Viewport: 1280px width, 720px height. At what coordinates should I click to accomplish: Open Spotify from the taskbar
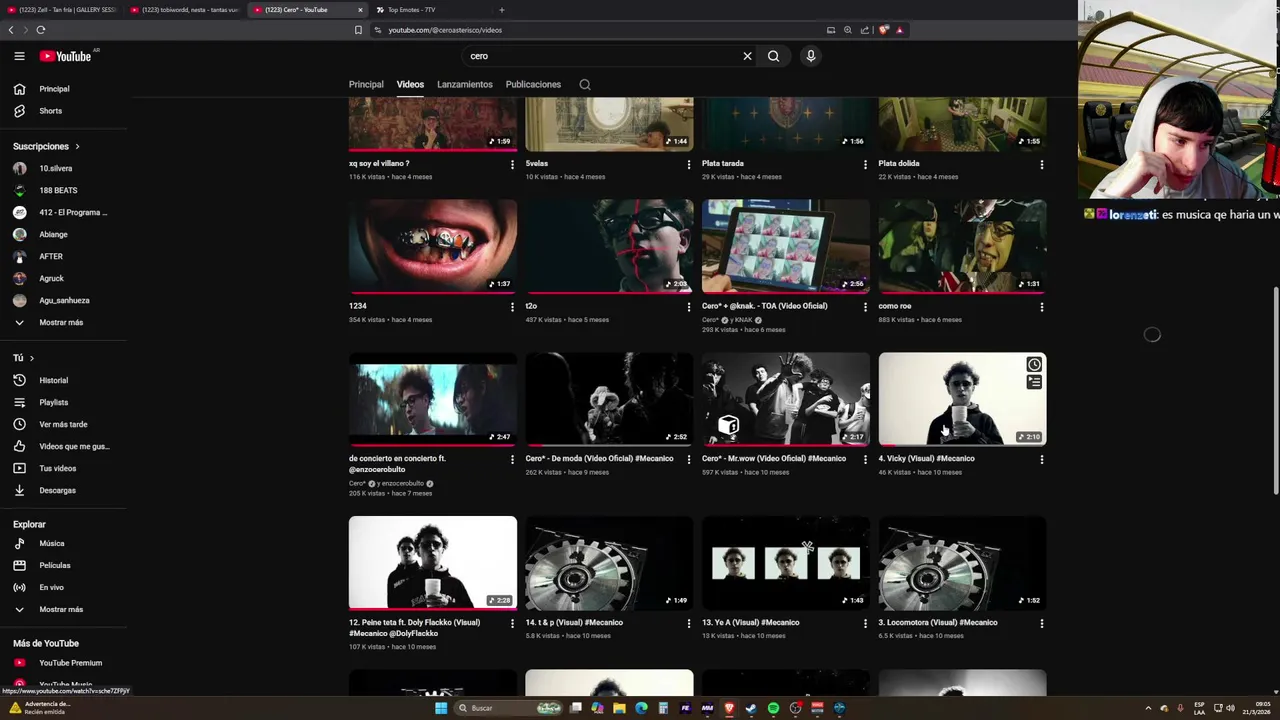[x=773, y=708]
